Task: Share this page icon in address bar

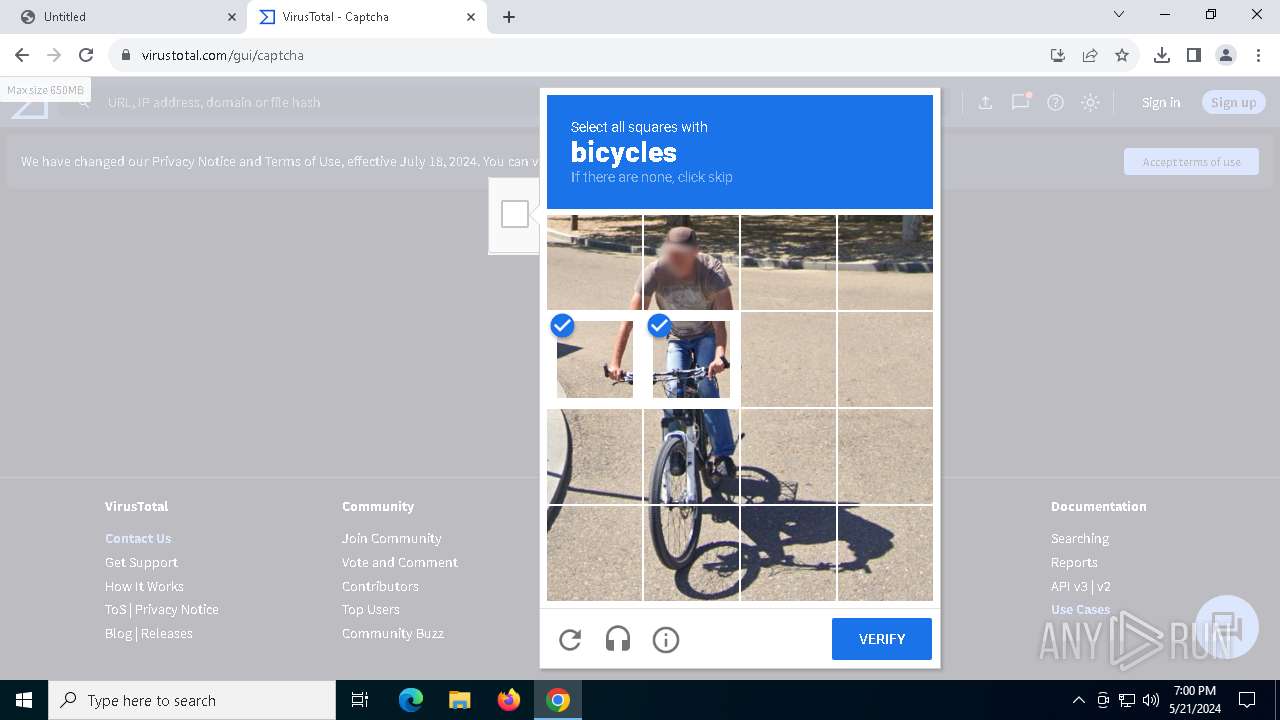Action: point(1090,55)
